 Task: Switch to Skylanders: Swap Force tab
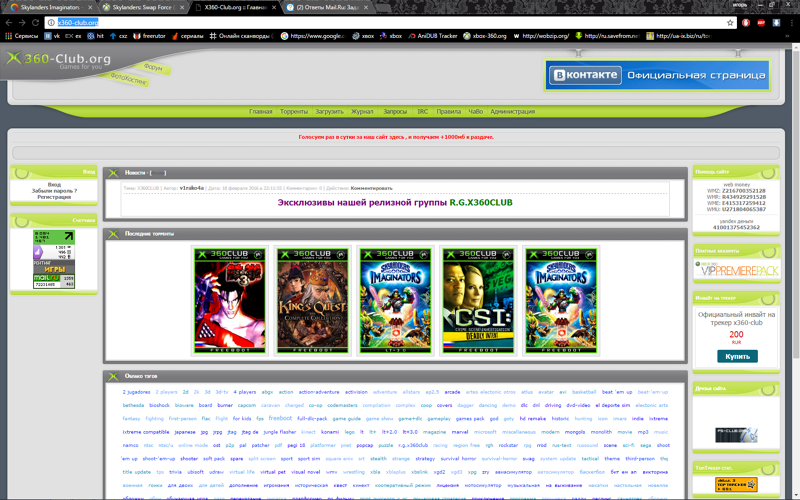[x=142, y=7]
